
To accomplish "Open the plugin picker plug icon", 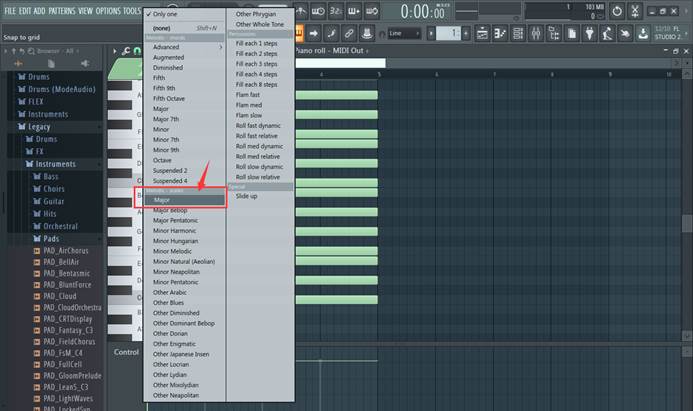I will [589, 33].
